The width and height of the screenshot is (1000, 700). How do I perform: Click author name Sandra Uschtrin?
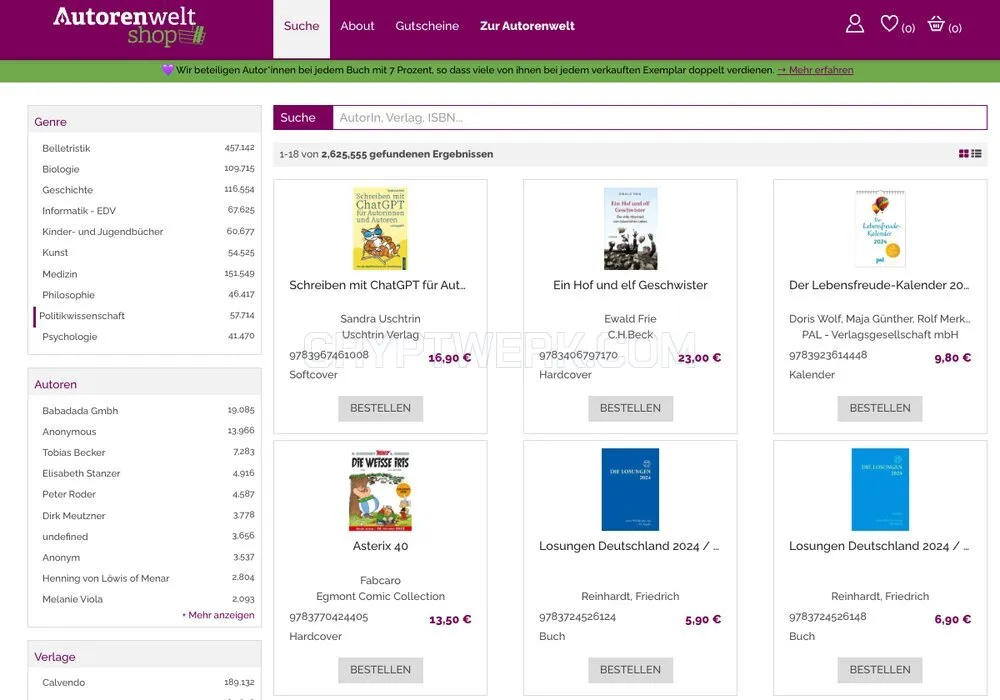pyautogui.click(x=380, y=319)
